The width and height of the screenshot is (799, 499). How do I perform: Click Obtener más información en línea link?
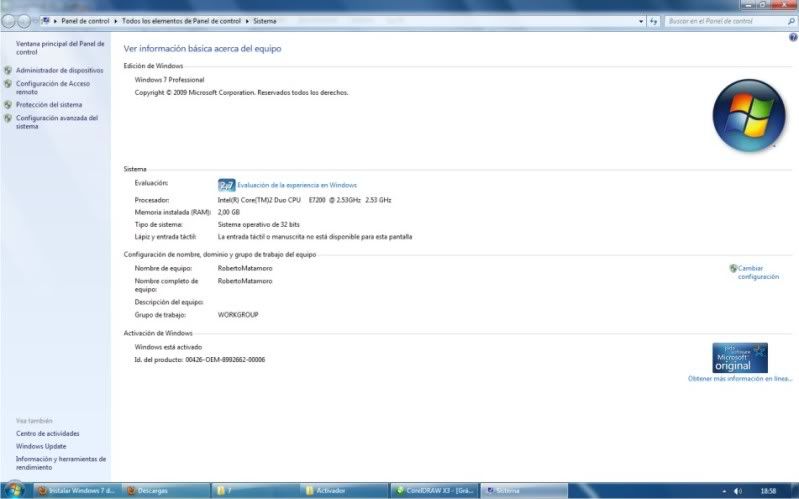[x=740, y=379]
